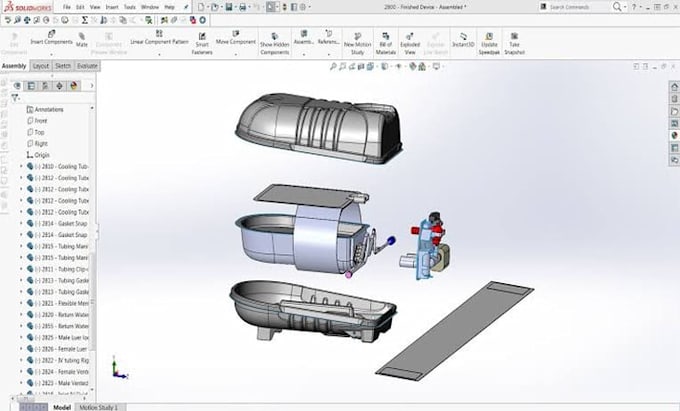This screenshot has width=680, height=411.
Task: Open the Move Component dropdown arrow
Action: click(x=235, y=55)
